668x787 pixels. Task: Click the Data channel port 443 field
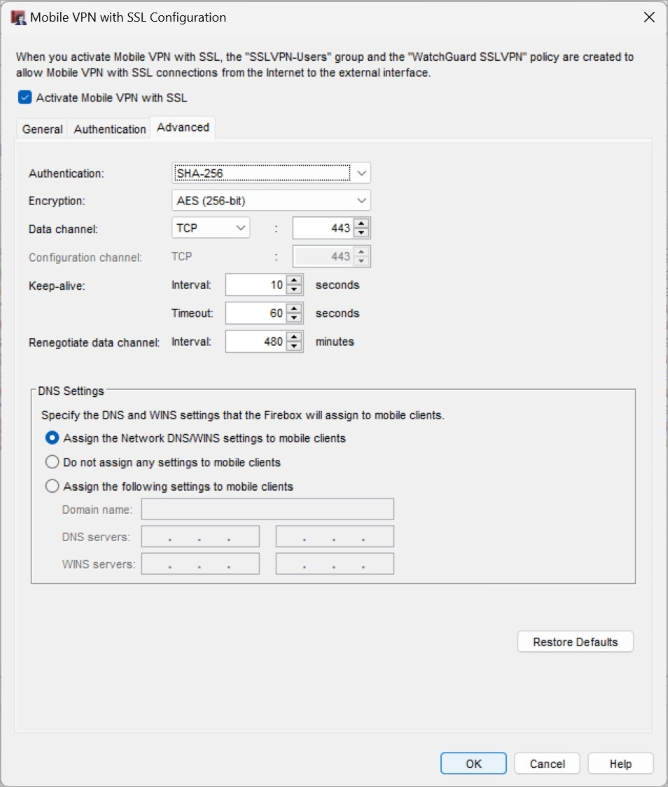(x=323, y=228)
